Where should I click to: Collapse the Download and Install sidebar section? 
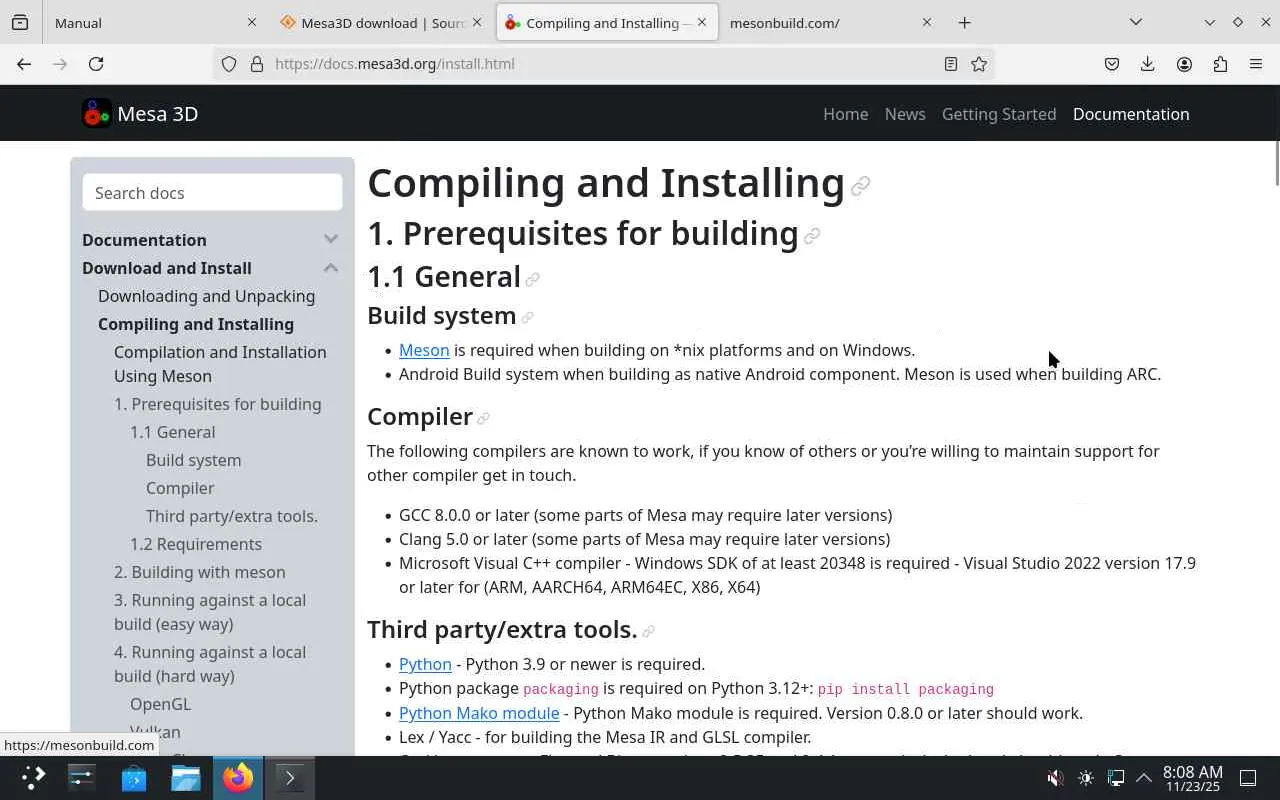(x=331, y=267)
